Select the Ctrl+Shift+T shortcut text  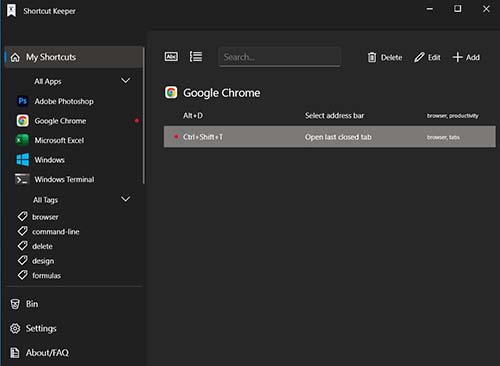coord(203,137)
